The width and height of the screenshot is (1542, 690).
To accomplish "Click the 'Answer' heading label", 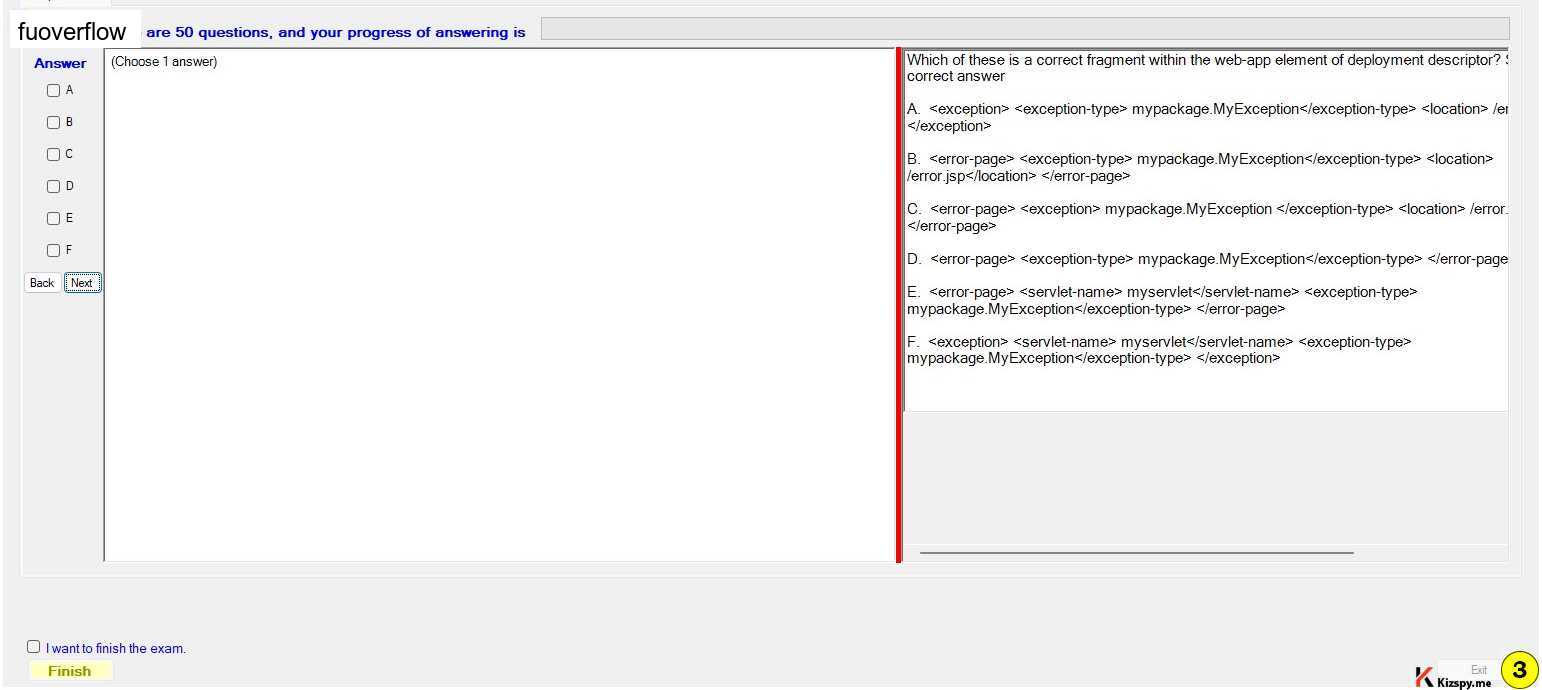I will point(60,63).
